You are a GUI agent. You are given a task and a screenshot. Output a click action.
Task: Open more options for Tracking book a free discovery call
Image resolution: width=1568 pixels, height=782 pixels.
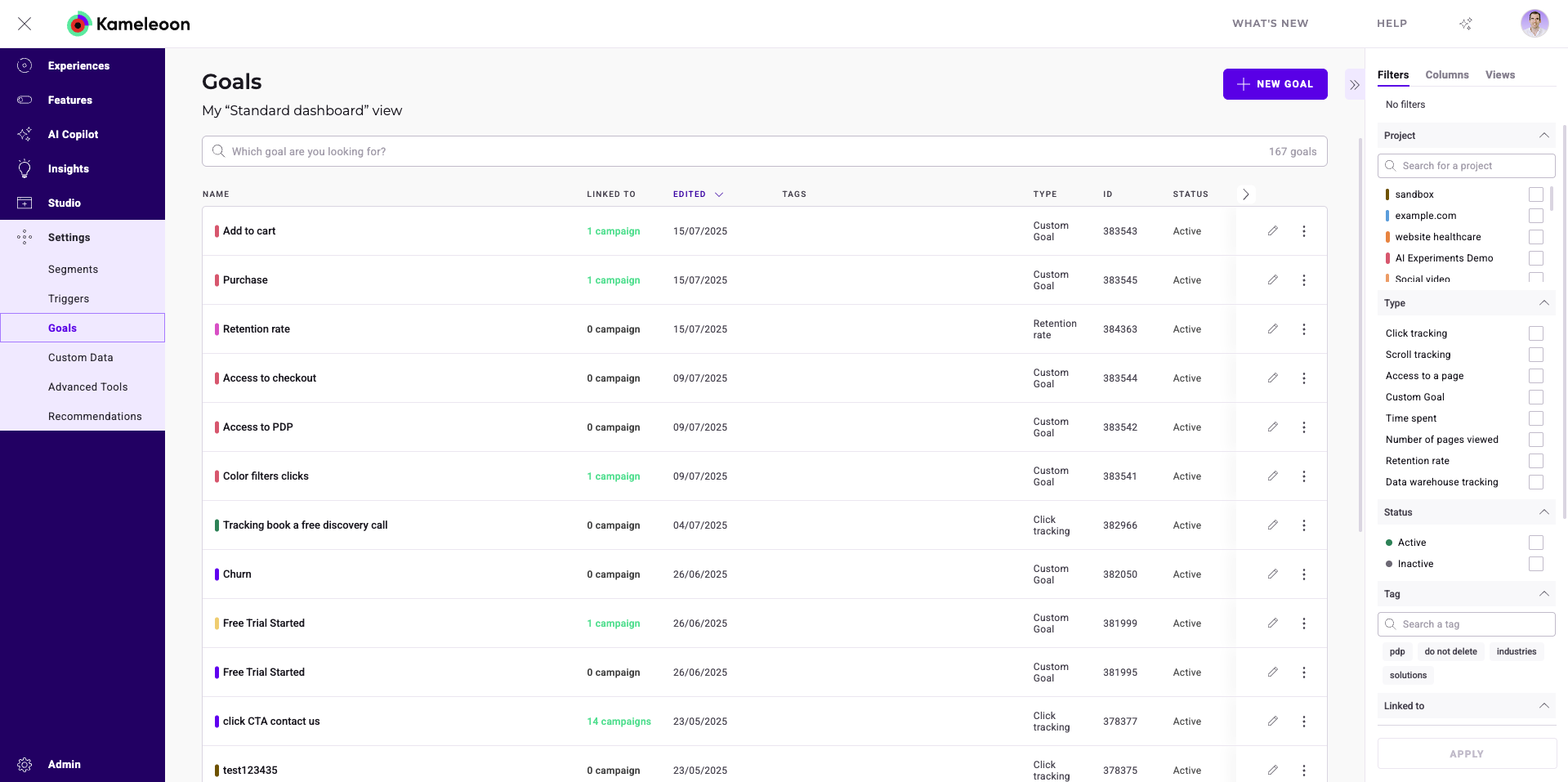1303,525
